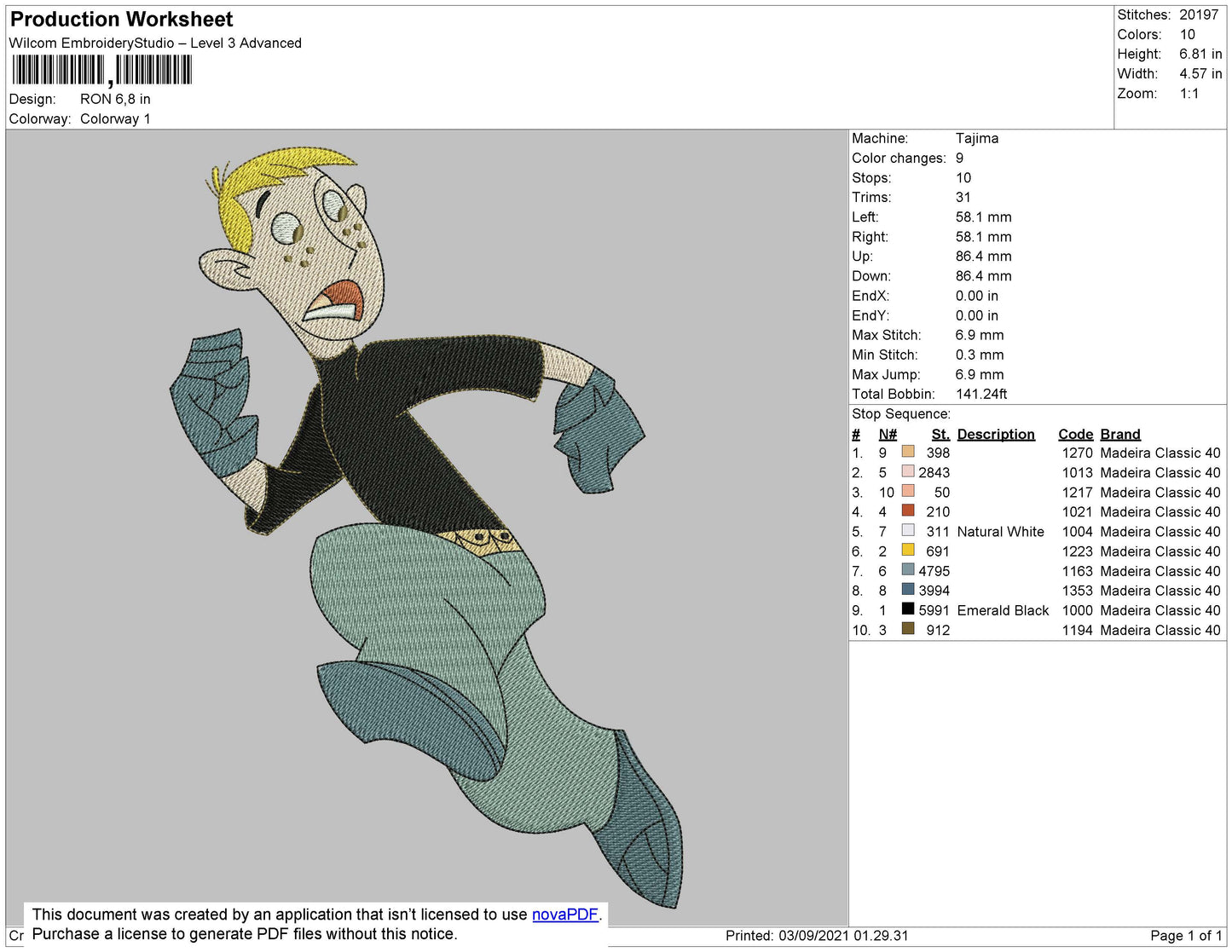The height and width of the screenshot is (952, 1232).
Task: Click the Brand column header
Action: (x=1120, y=434)
